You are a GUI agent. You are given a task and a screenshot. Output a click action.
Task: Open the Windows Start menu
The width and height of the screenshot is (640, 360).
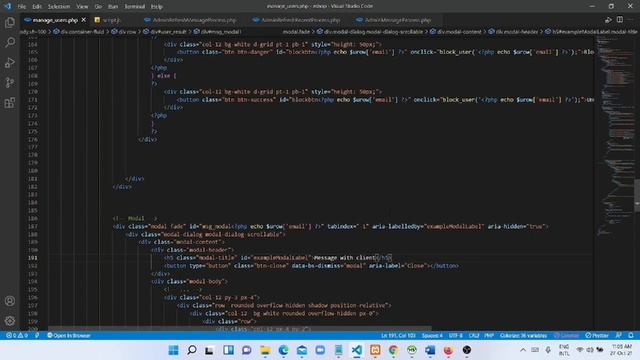(173, 350)
